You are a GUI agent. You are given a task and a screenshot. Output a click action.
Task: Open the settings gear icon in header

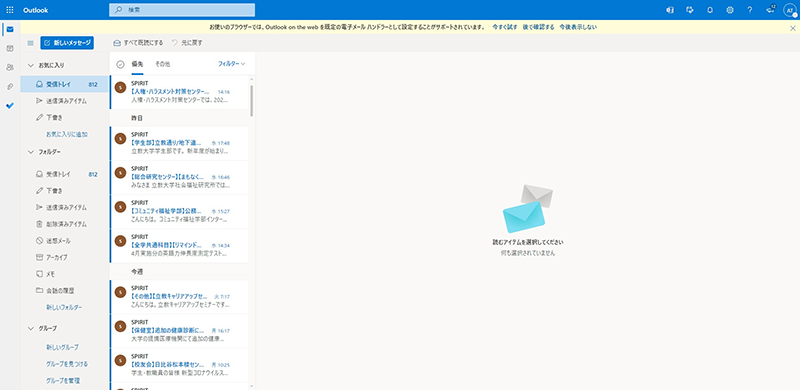pos(730,10)
